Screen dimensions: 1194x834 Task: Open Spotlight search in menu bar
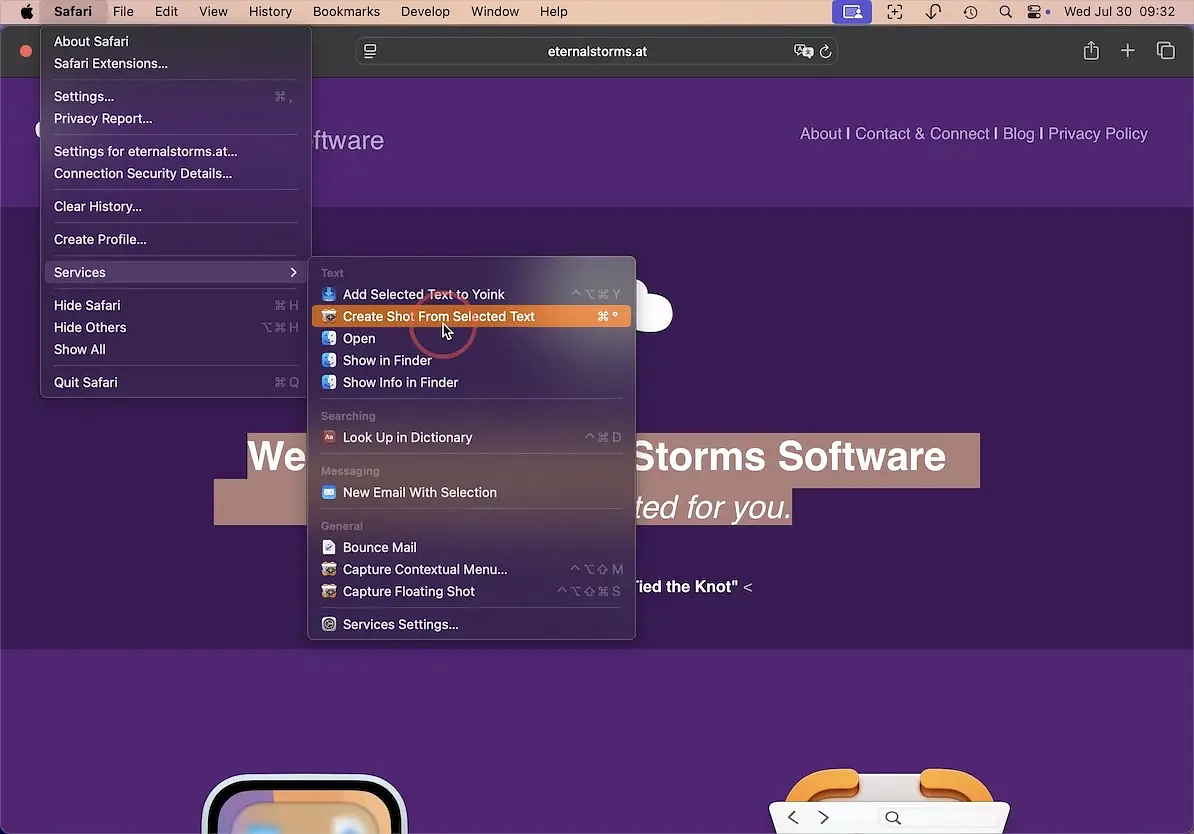pos(1005,12)
